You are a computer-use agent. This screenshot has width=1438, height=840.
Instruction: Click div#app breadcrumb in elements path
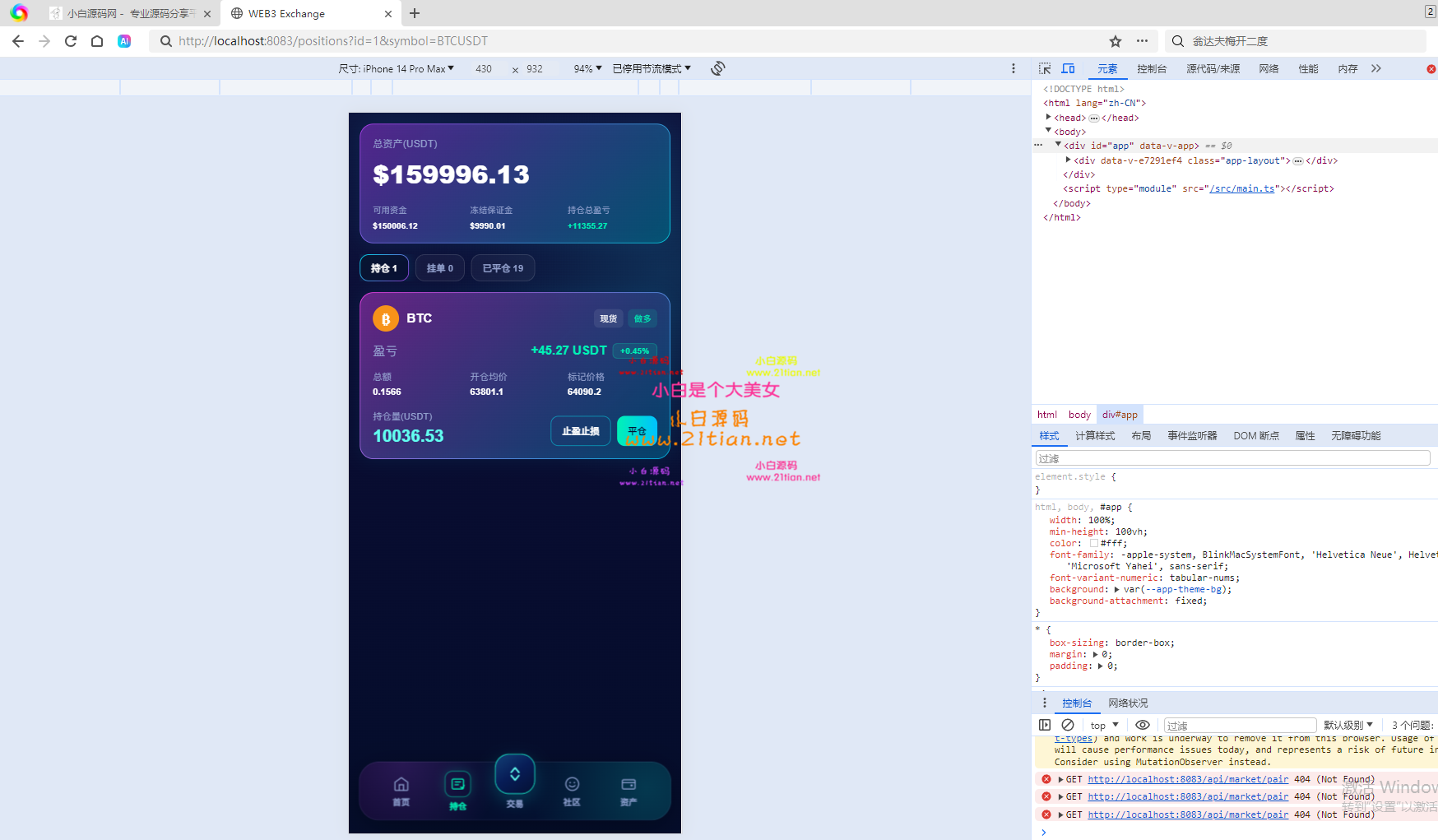tap(1120, 415)
